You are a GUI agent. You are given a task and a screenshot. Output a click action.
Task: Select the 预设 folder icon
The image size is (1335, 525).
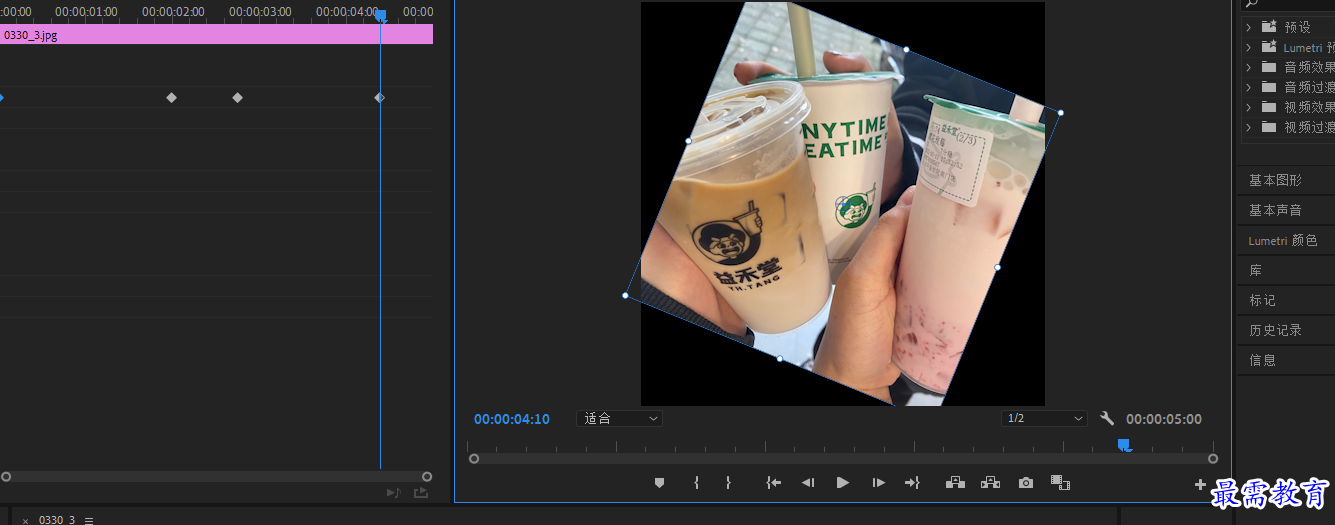1269,27
